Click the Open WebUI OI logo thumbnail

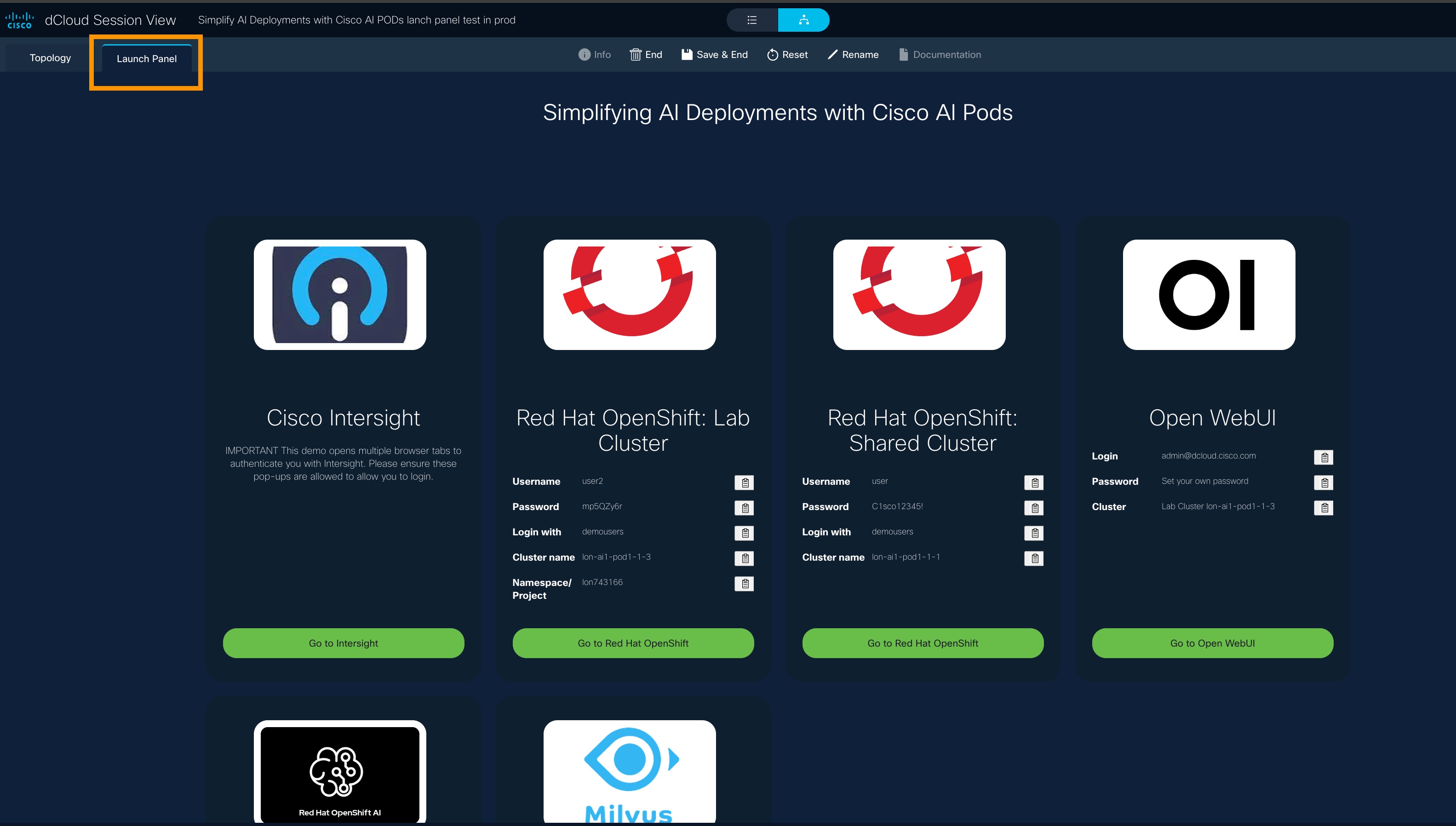click(x=1209, y=294)
